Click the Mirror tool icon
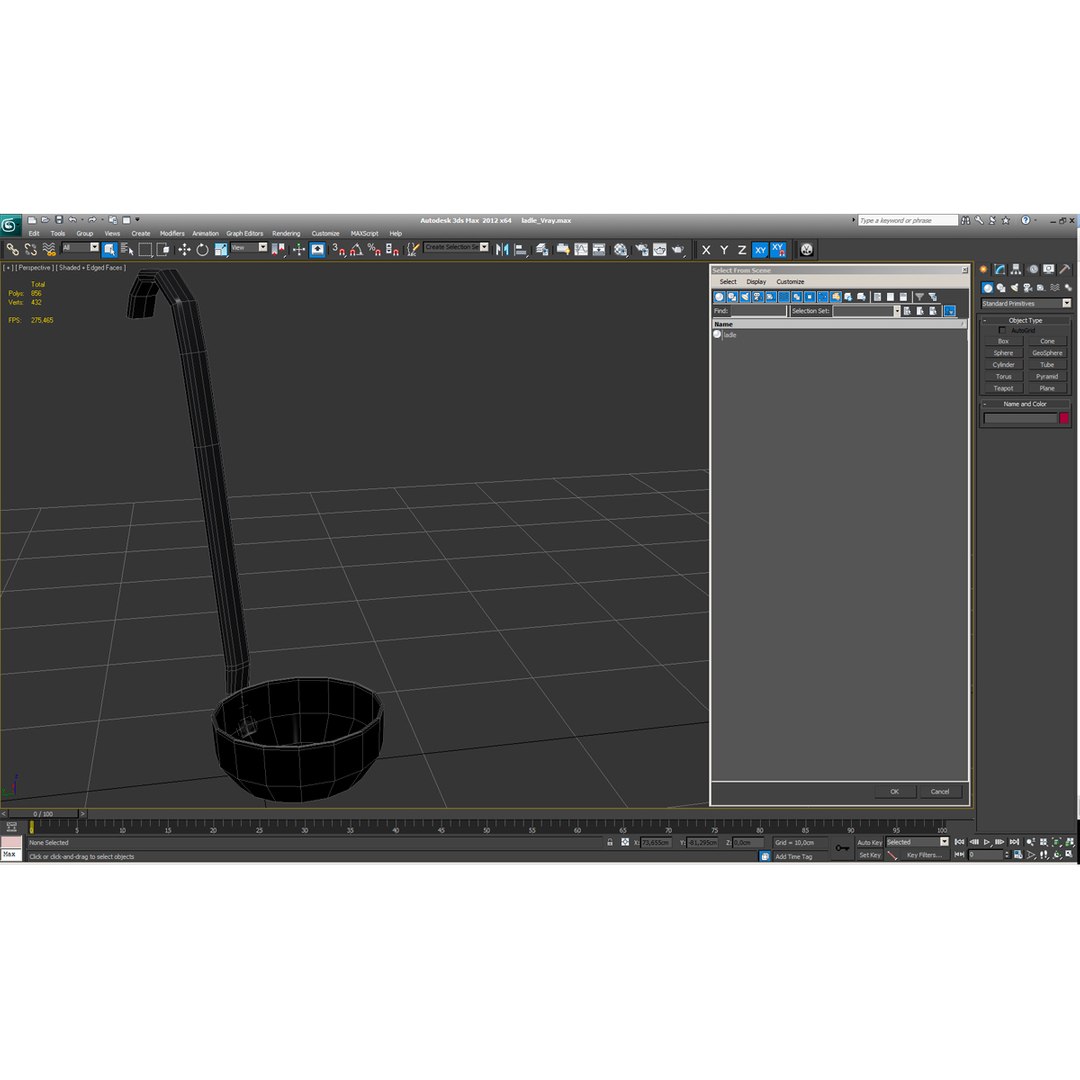1080x1080 pixels. pos(502,249)
